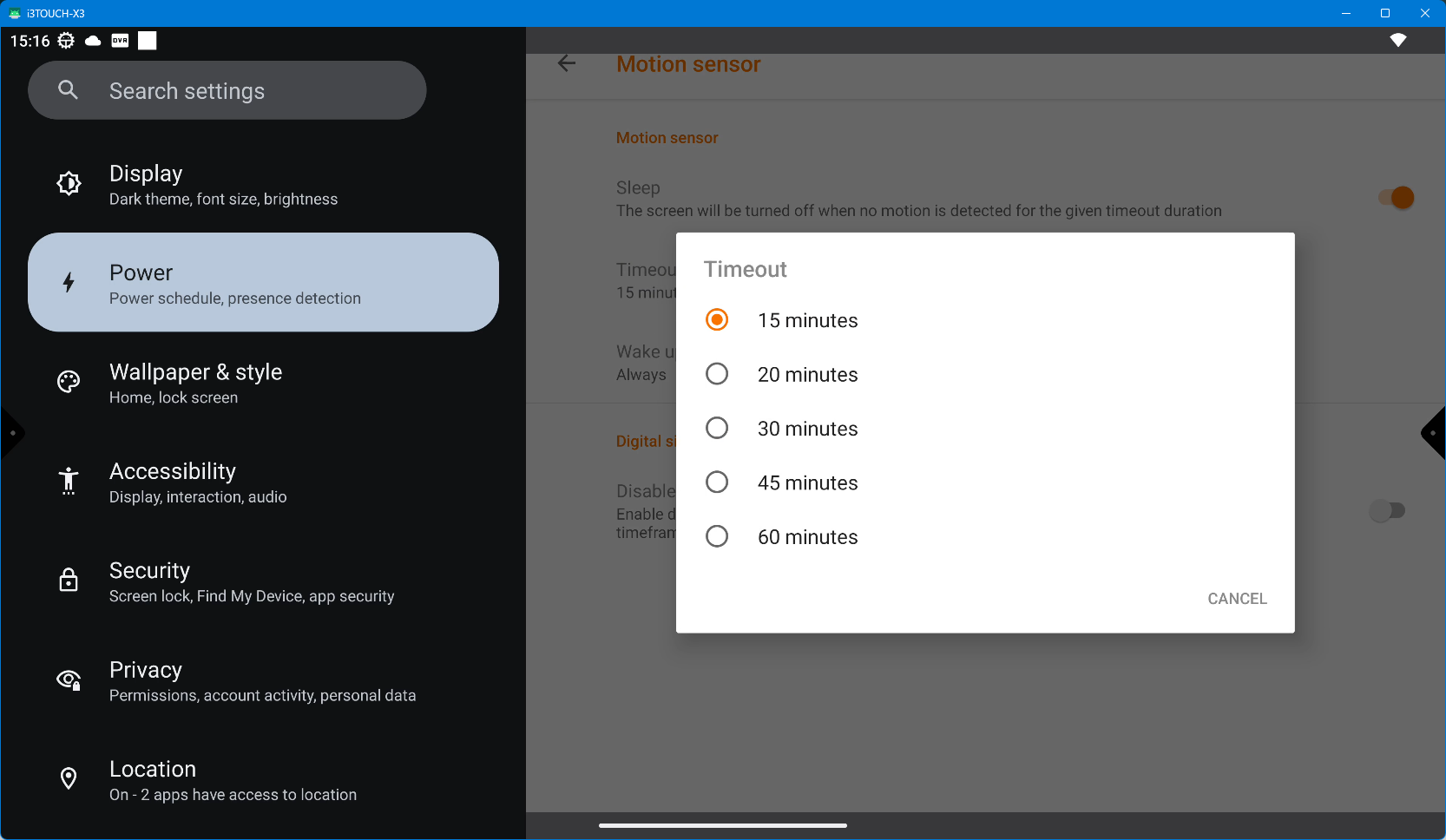The image size is (1446, 840).
Task: Click the Security lock icon
Action: pos(69,580)
